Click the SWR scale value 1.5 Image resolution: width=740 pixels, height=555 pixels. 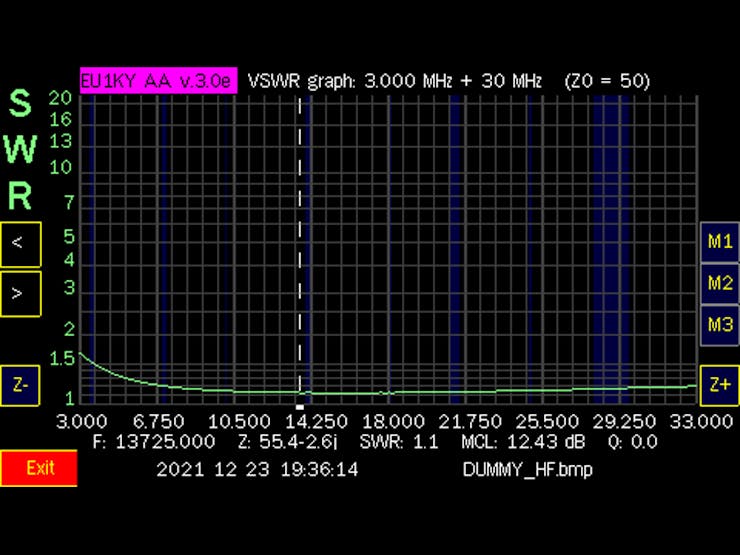point(62,359)
